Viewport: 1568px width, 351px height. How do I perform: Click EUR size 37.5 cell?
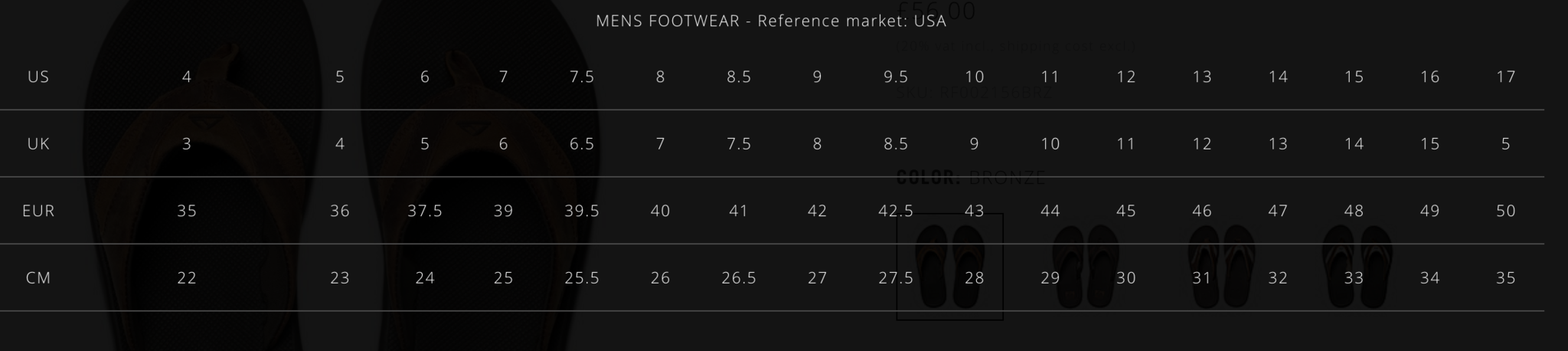pyautogui.click(x=425, y=211)
